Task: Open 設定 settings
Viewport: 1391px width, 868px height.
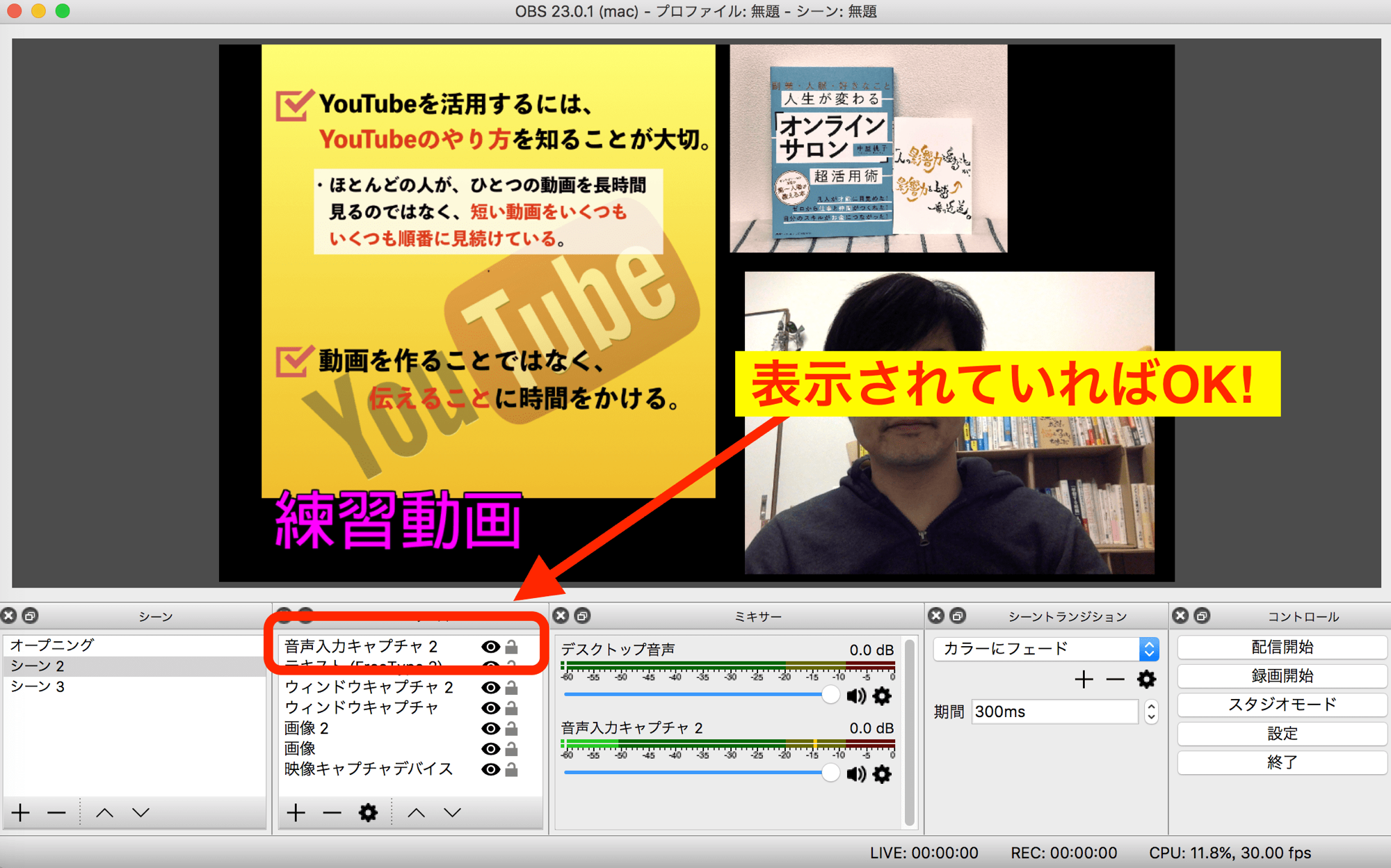Action: [1282, 733]
